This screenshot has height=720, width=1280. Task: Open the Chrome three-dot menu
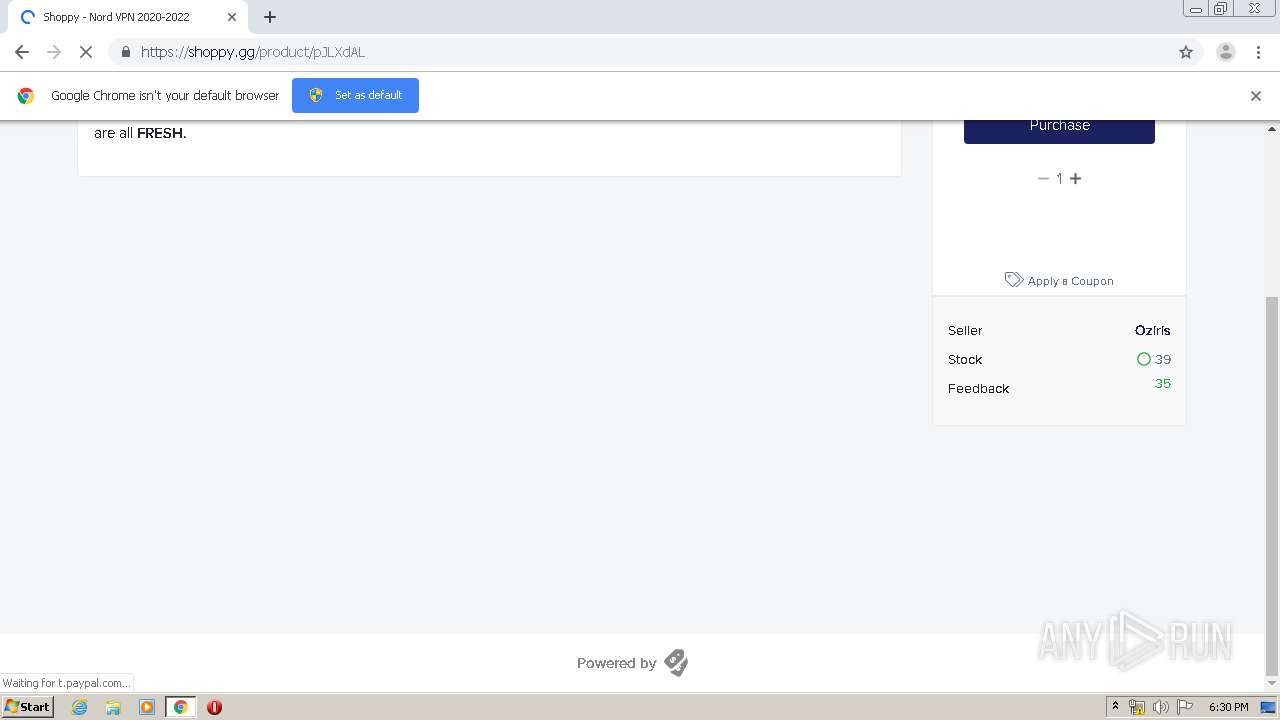tap(1258, 52)
